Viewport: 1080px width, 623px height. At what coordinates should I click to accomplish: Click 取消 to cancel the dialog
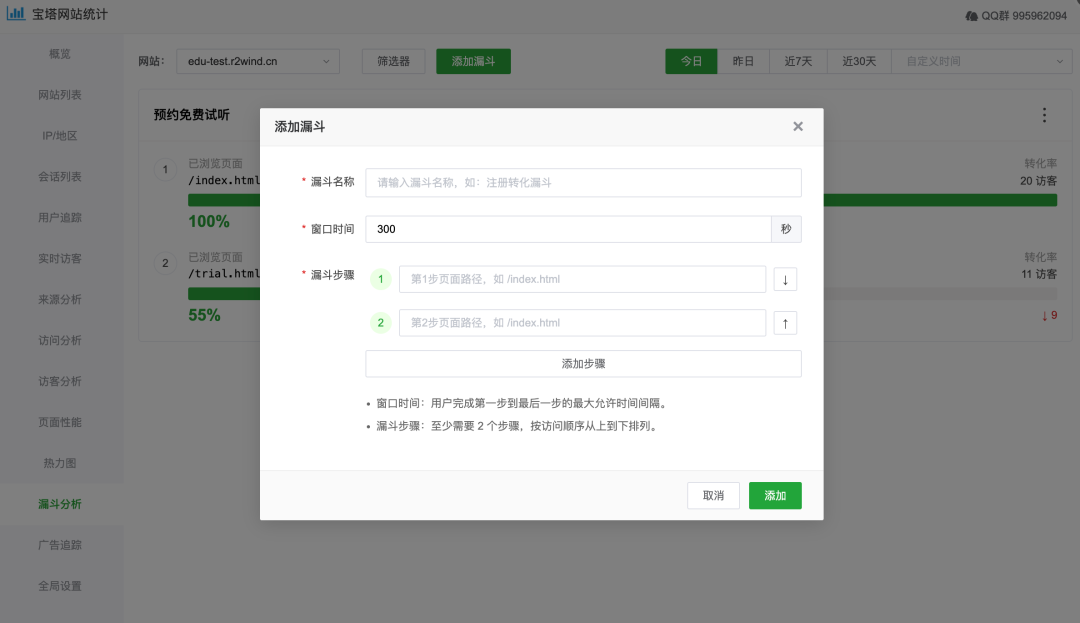713,496
